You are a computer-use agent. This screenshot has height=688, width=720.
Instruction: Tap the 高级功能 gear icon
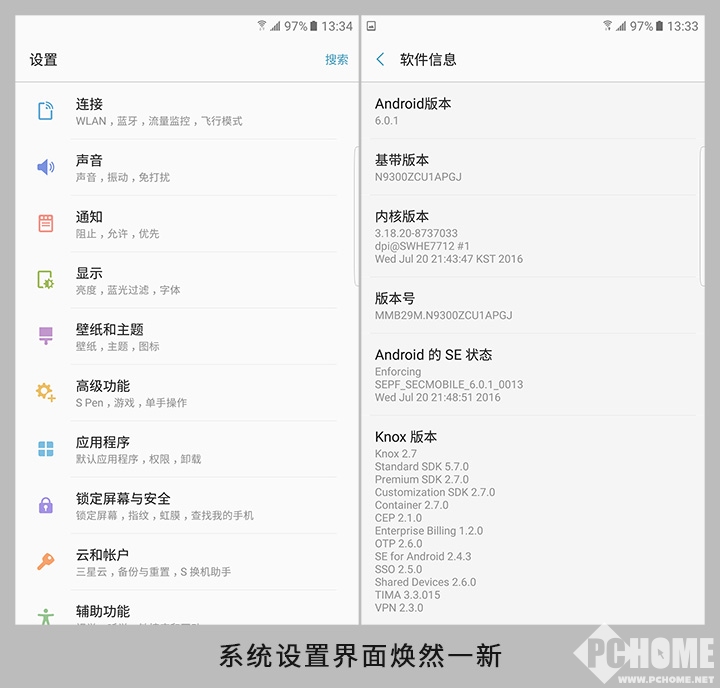(x=46, y=392)
